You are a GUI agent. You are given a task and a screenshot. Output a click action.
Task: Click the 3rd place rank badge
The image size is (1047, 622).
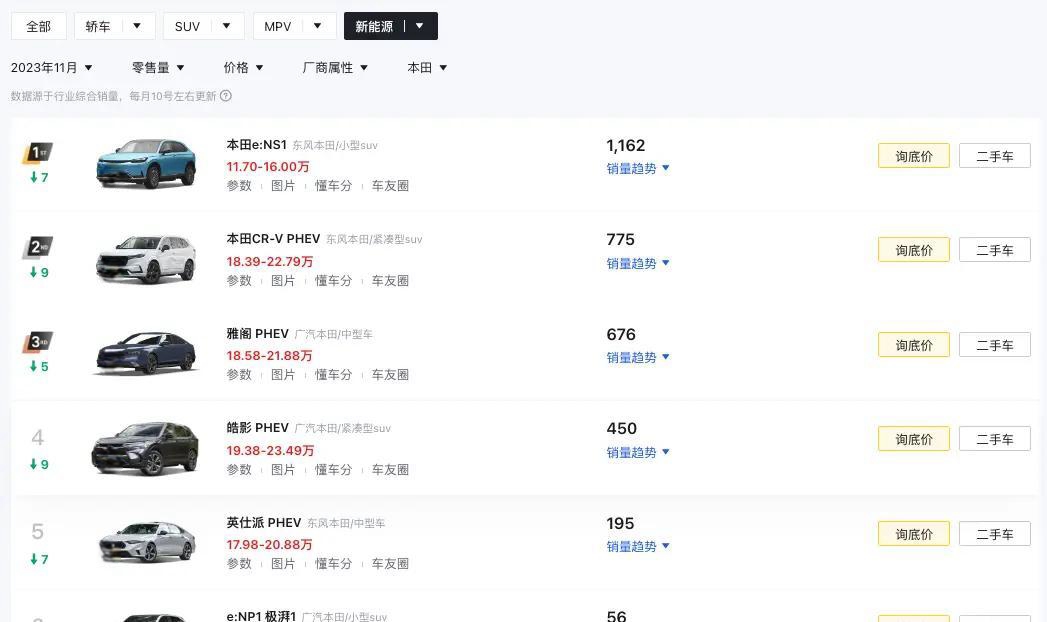(38, 342)
